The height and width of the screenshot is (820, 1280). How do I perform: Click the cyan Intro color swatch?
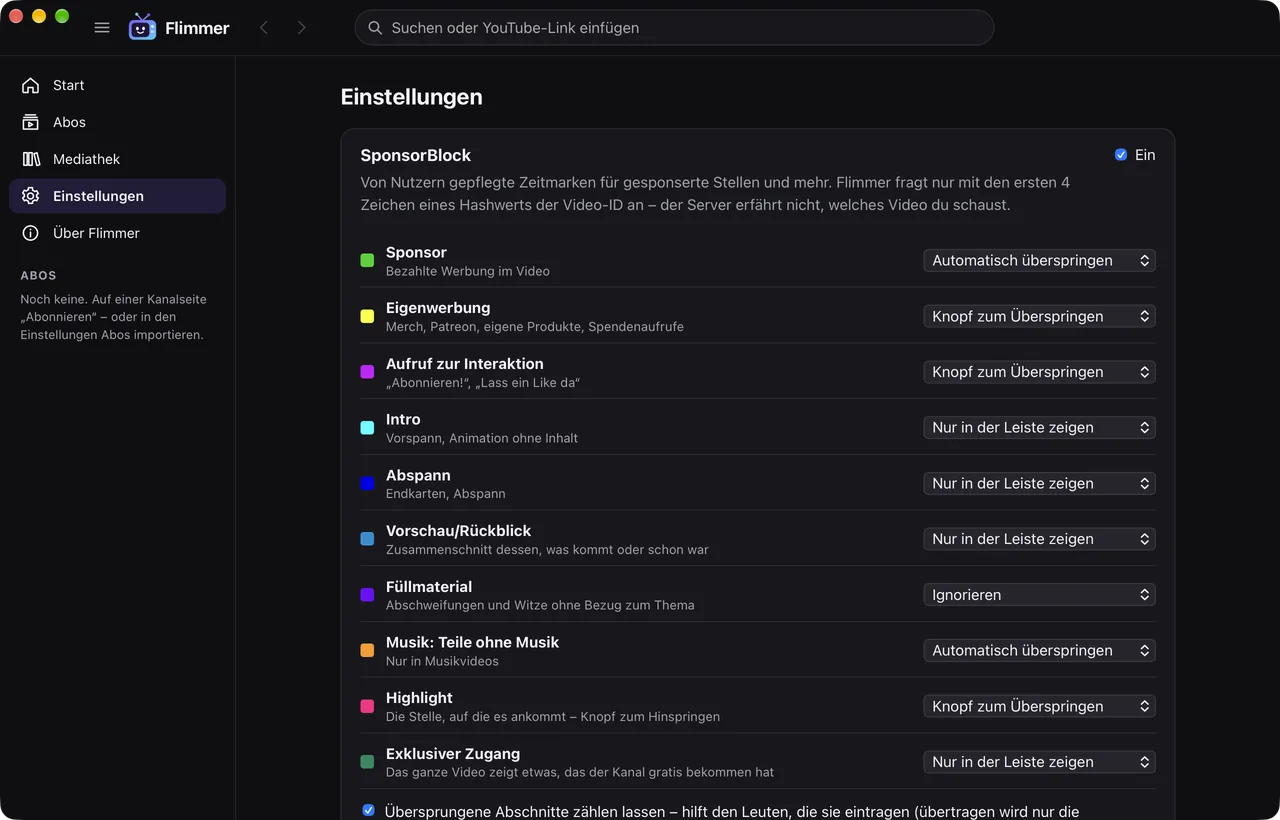point(367,427)
